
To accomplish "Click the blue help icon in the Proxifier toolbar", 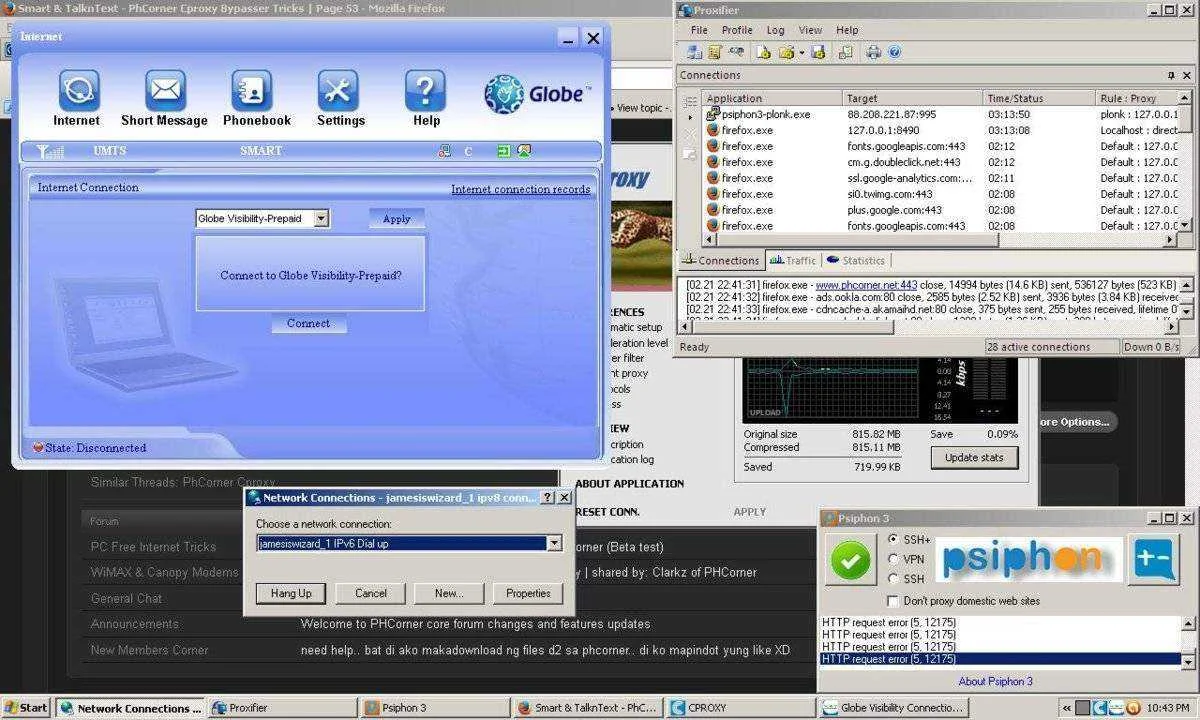I will pyautogui.click(x=895, y=52).
